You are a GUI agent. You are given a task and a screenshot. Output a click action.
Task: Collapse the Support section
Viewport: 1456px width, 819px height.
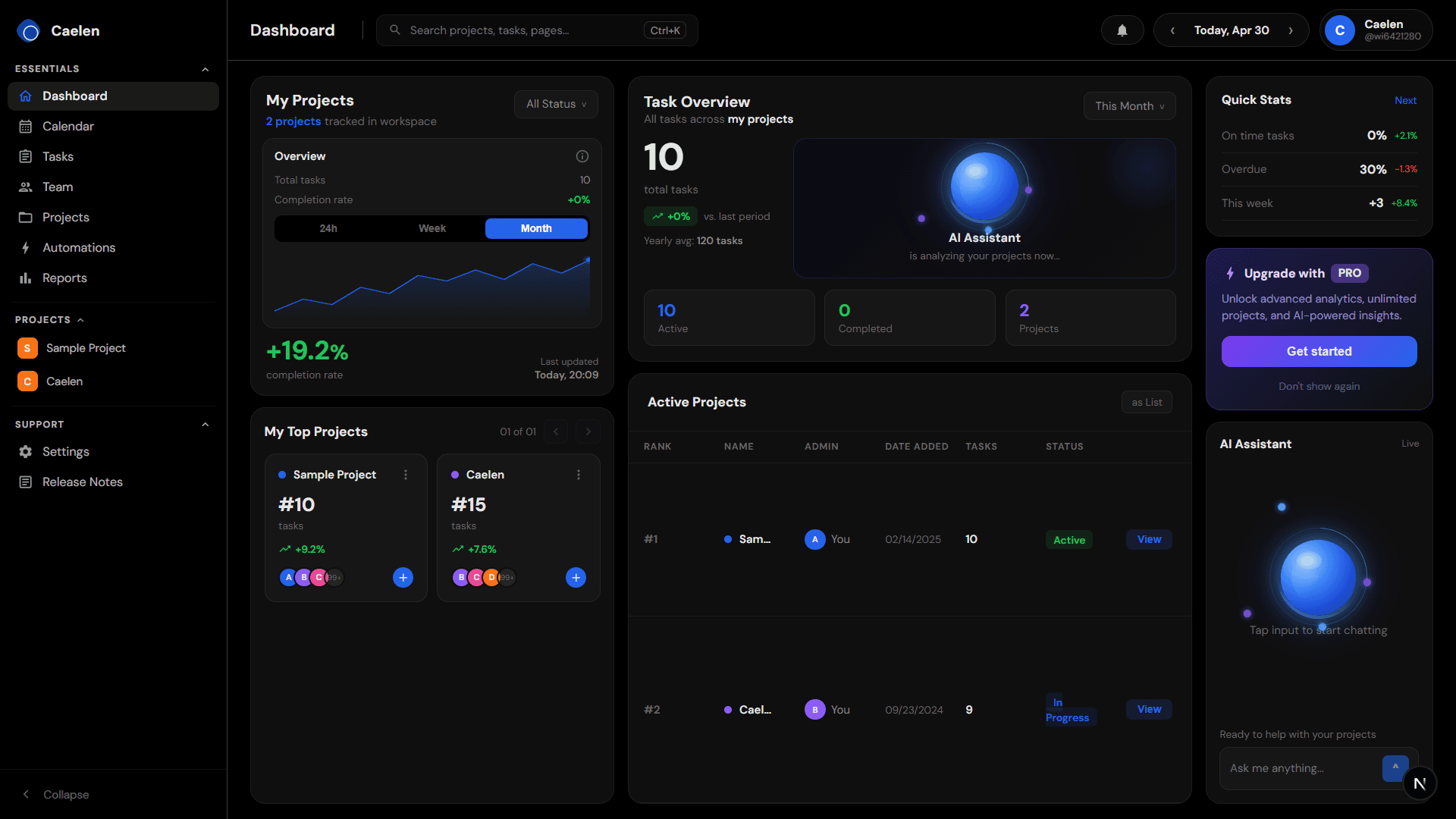pyautogui.click(x=205, y=425)
